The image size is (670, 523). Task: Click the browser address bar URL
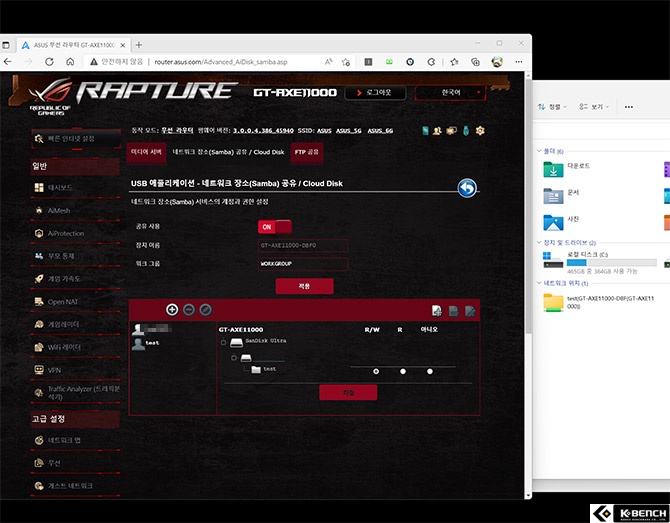[x=221, y=62]
